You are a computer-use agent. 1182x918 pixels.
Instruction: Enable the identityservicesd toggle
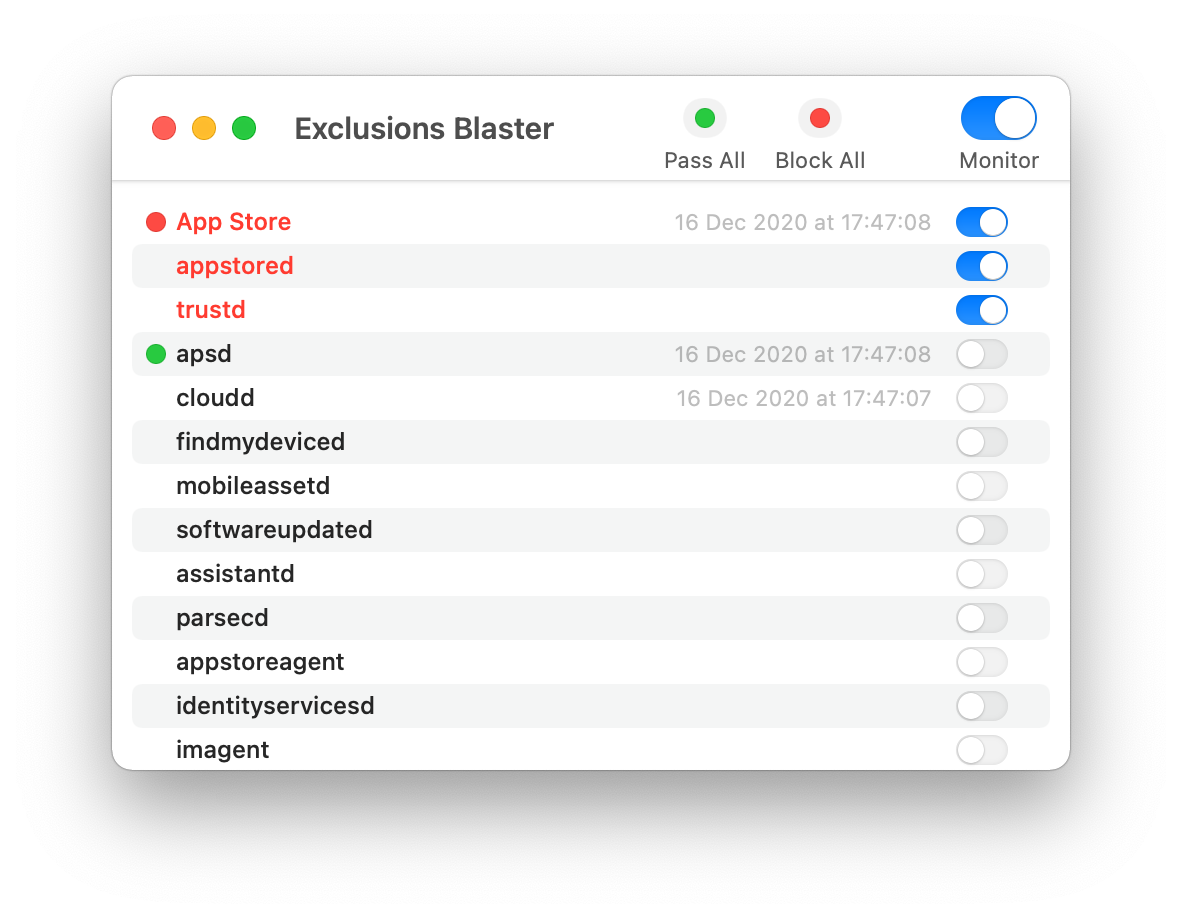tap(981, 706)
